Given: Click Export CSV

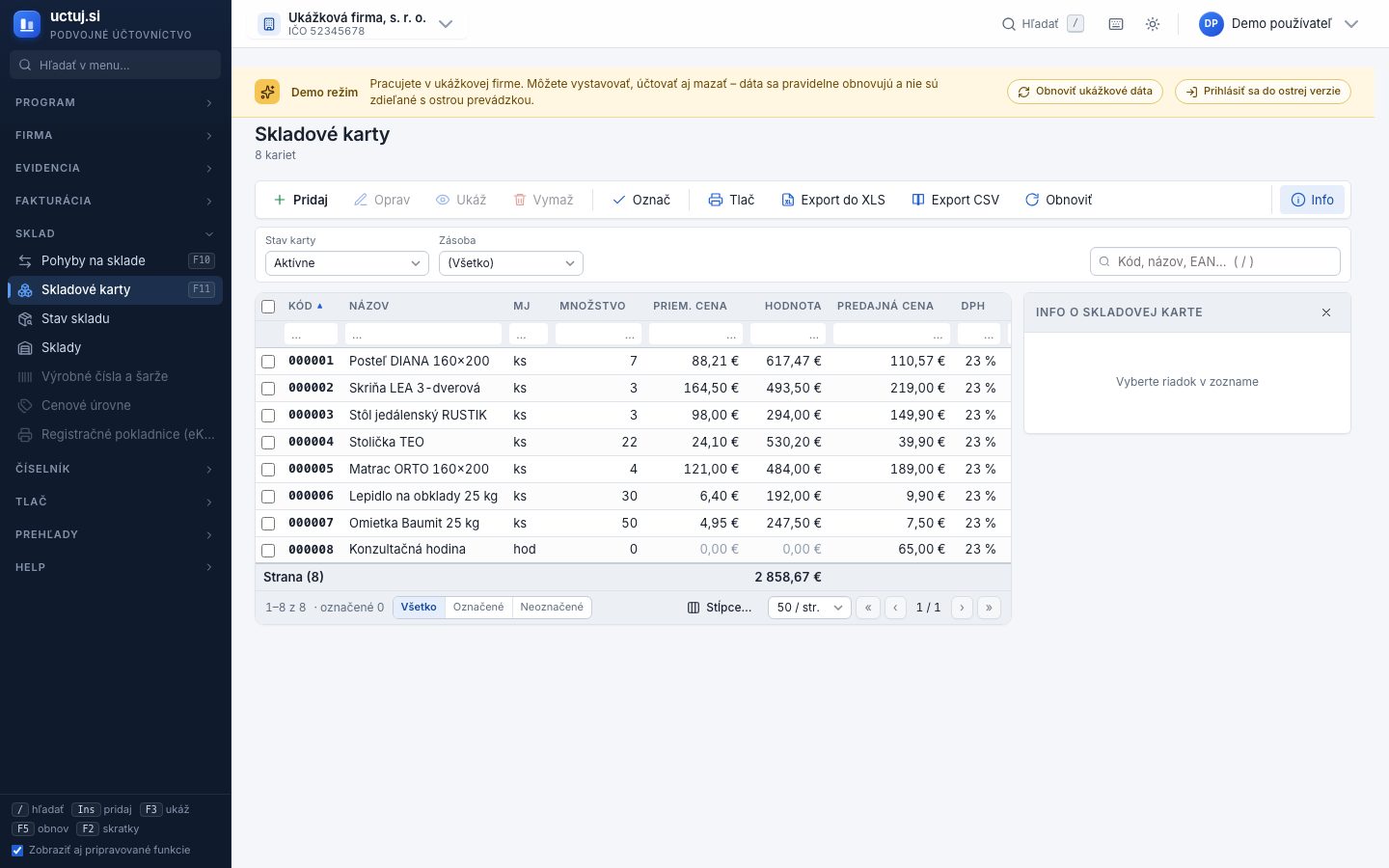Looking at the screenshot, I should click(x=956, y=200).
